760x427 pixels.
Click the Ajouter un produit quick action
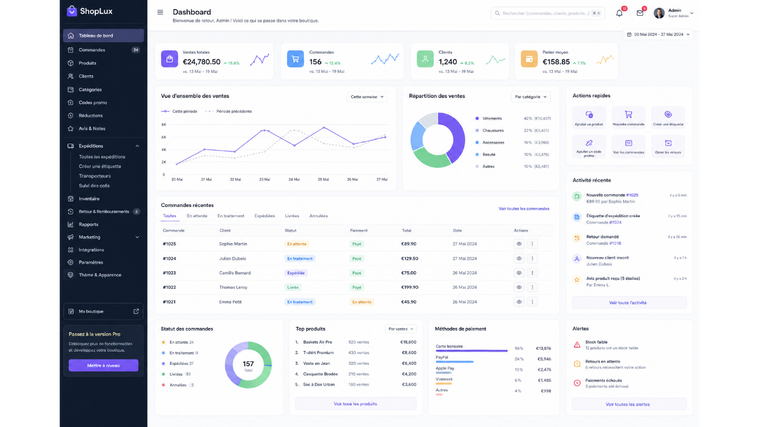(589, 118)
